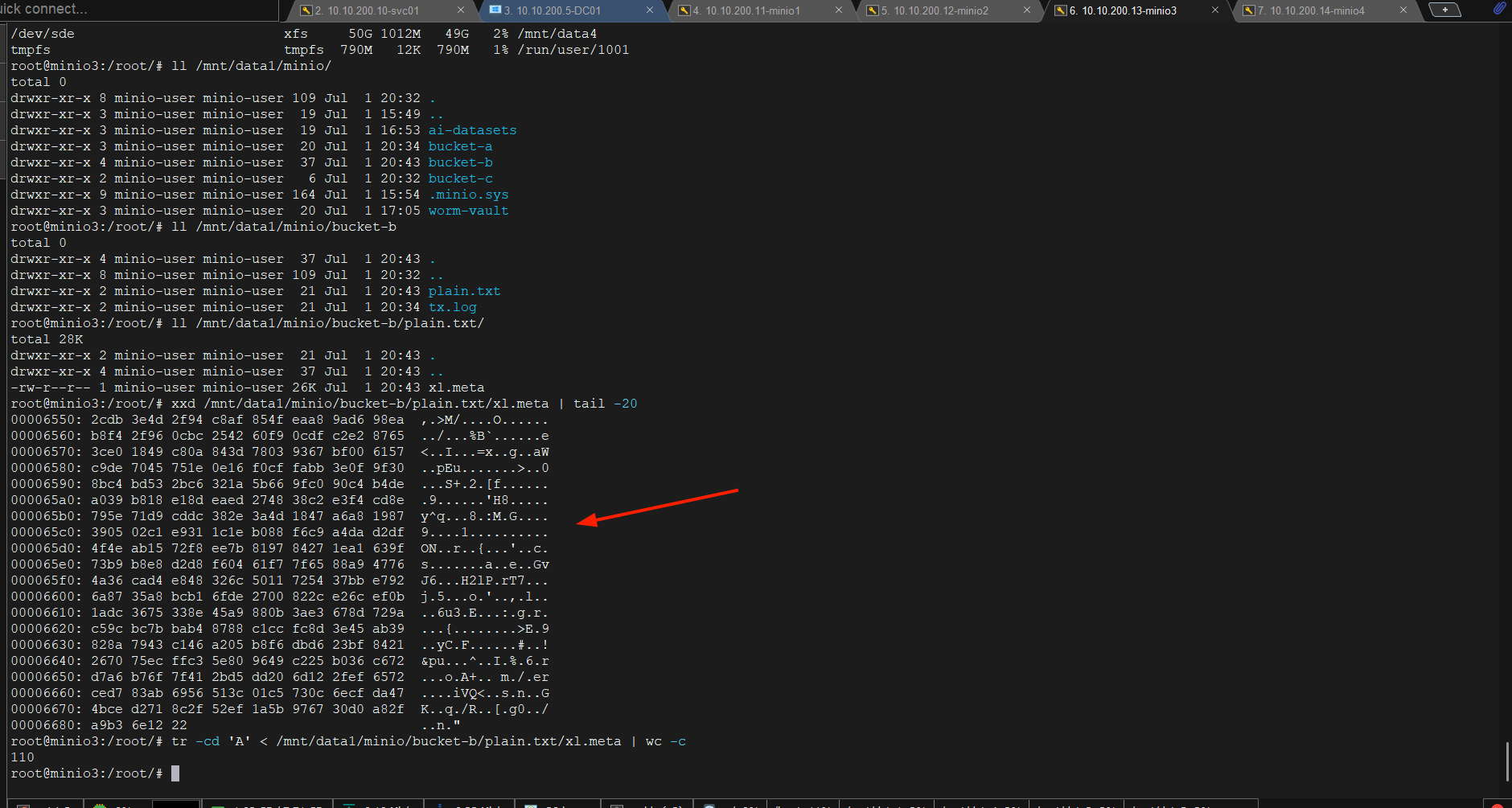Close the 10.10.200.5-DC01 tab
The height and width of the screenshot is (808, 1512).
pyautogui.click(x=650, y=10)
